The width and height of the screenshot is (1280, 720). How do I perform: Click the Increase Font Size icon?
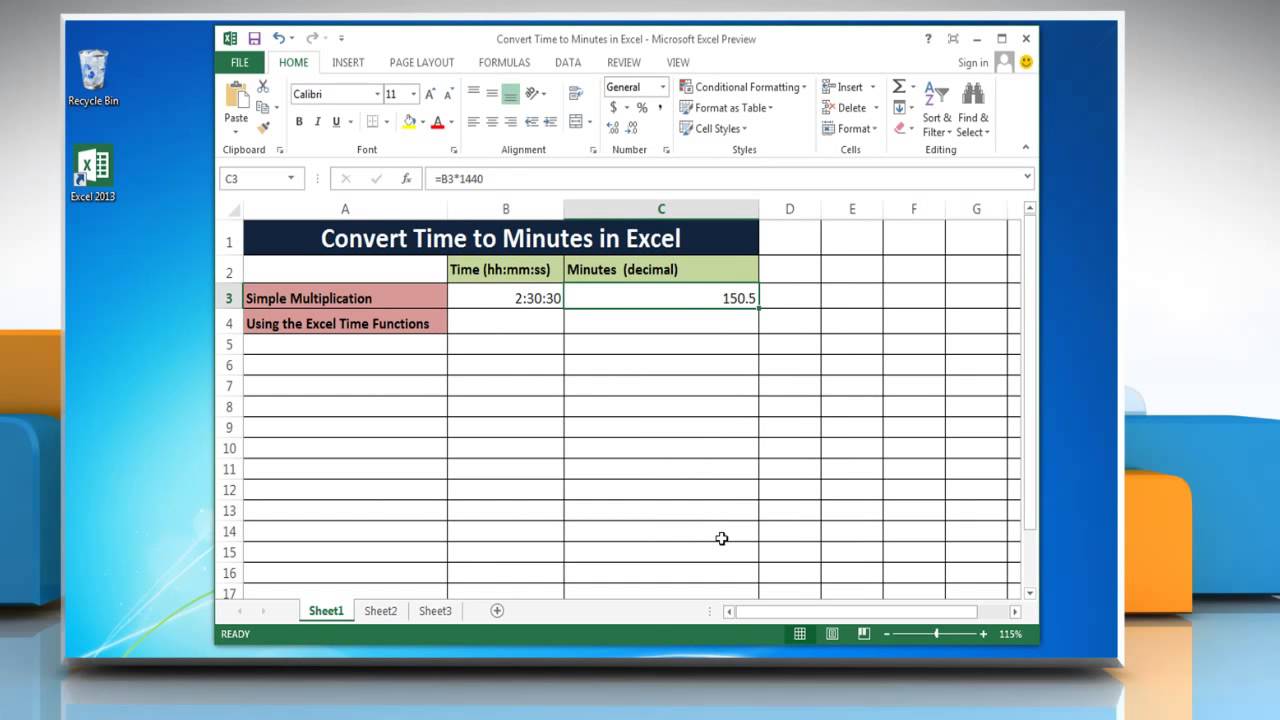pyautogui.click(x=430, y=94)
